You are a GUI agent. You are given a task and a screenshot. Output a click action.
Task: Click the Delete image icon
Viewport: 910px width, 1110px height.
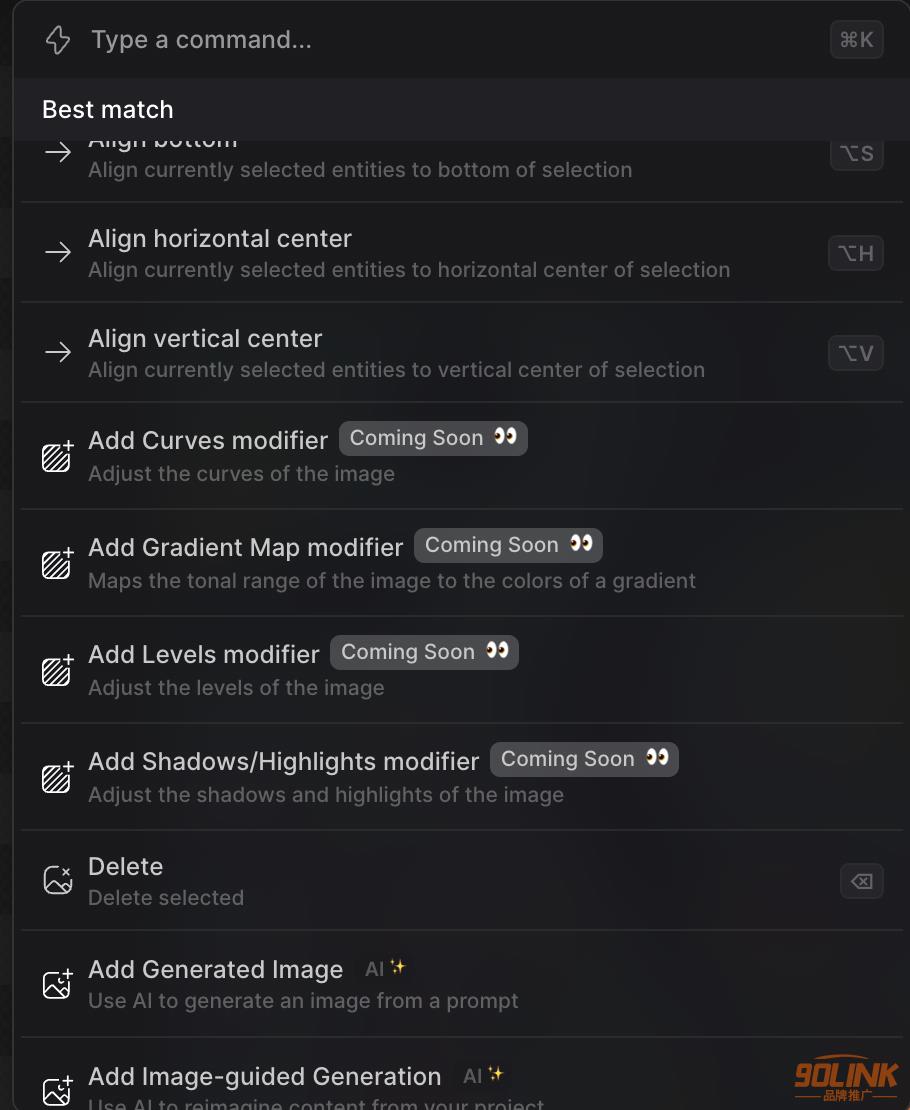(57, 880)
